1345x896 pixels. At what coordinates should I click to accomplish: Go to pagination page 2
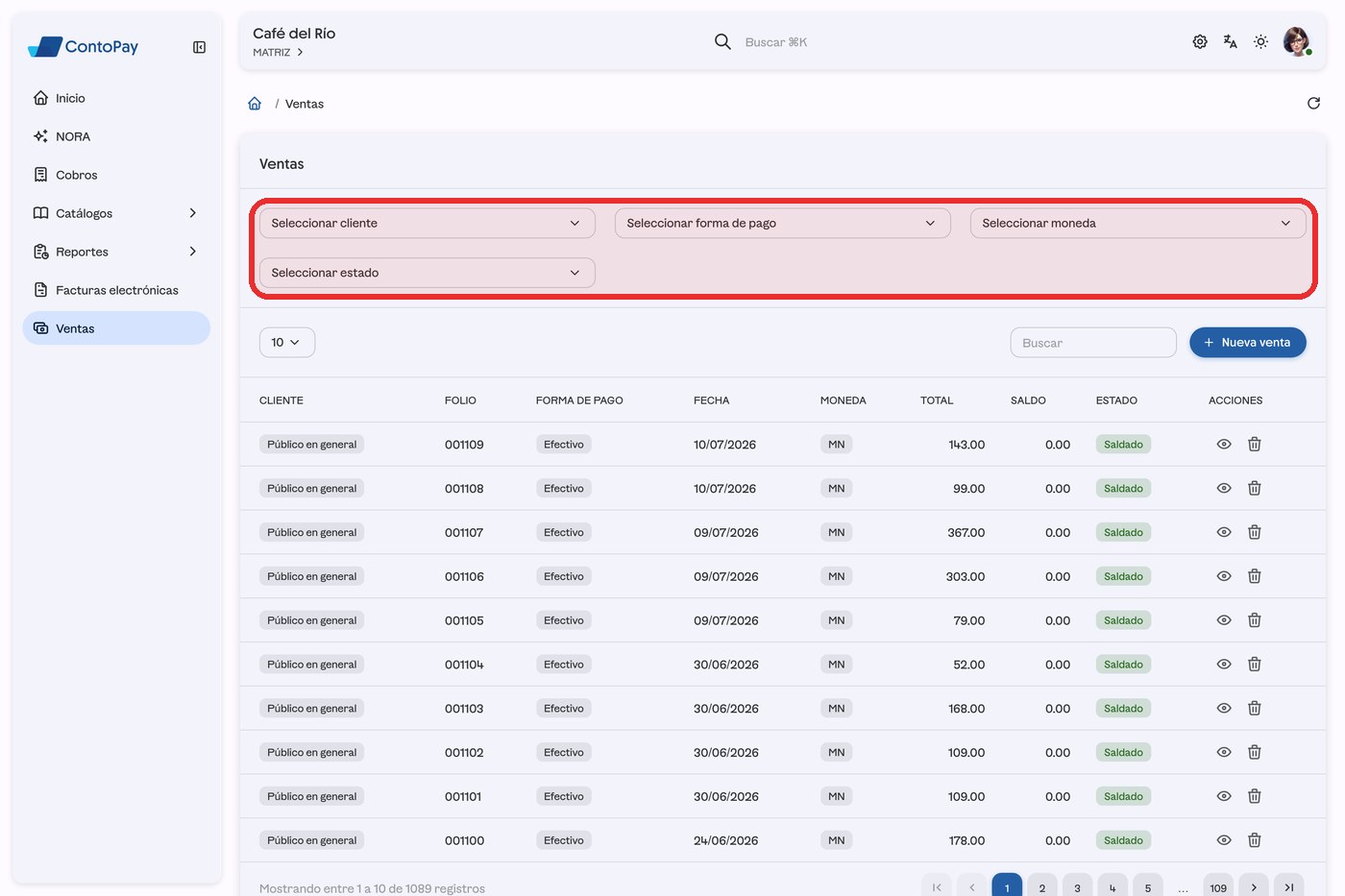pyautogui.click(x=1041, y=887)
